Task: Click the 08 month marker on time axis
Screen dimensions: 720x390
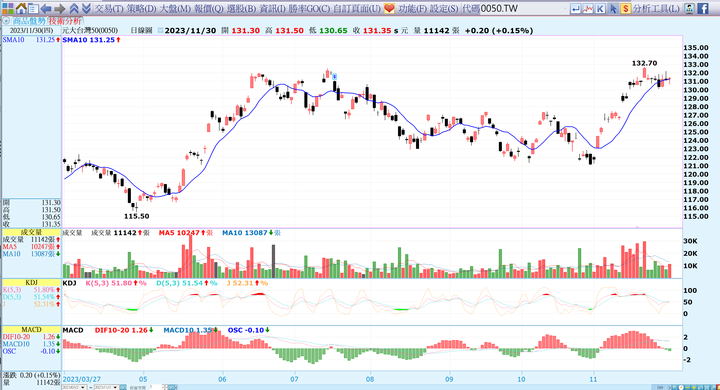Action: coord(370,379)
